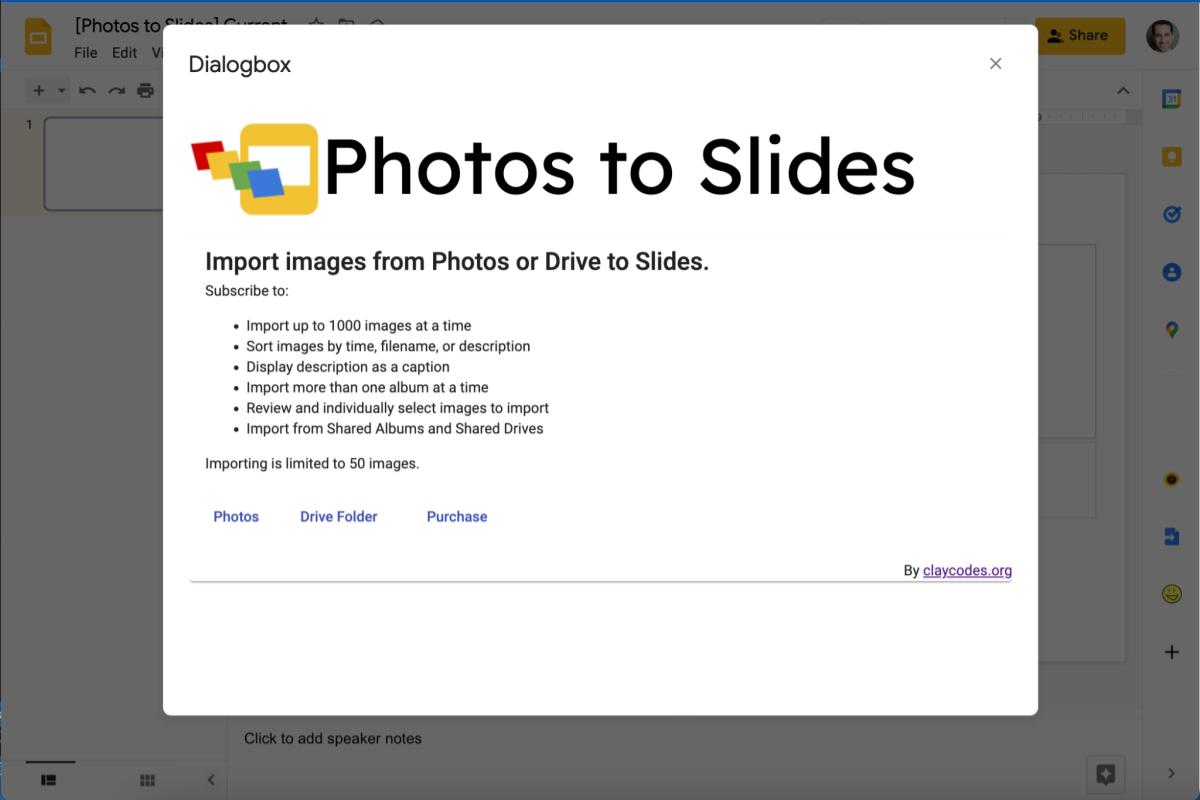
Task: Switch to grid view
Action: (147, 780)
